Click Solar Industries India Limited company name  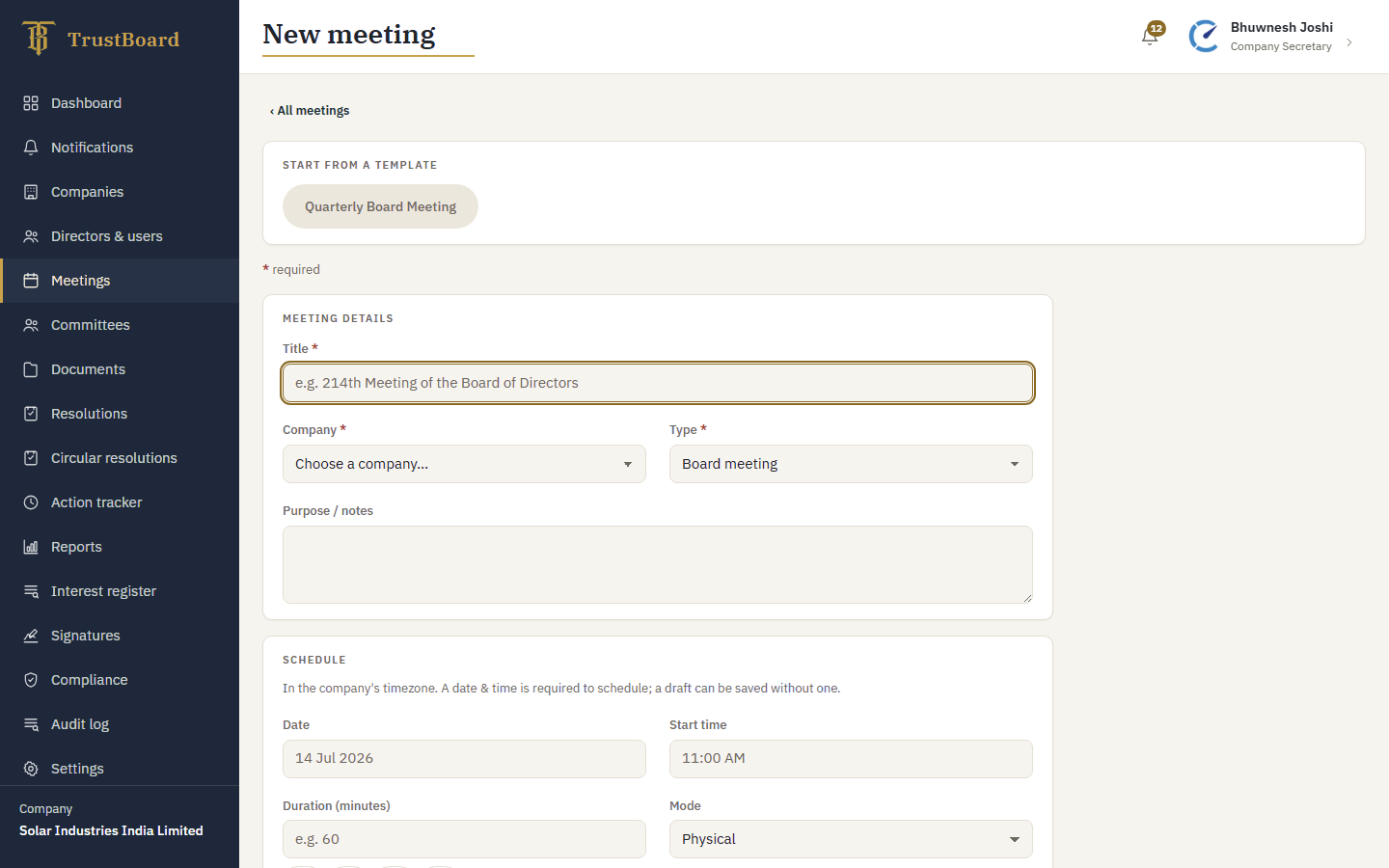click(111, 830)
